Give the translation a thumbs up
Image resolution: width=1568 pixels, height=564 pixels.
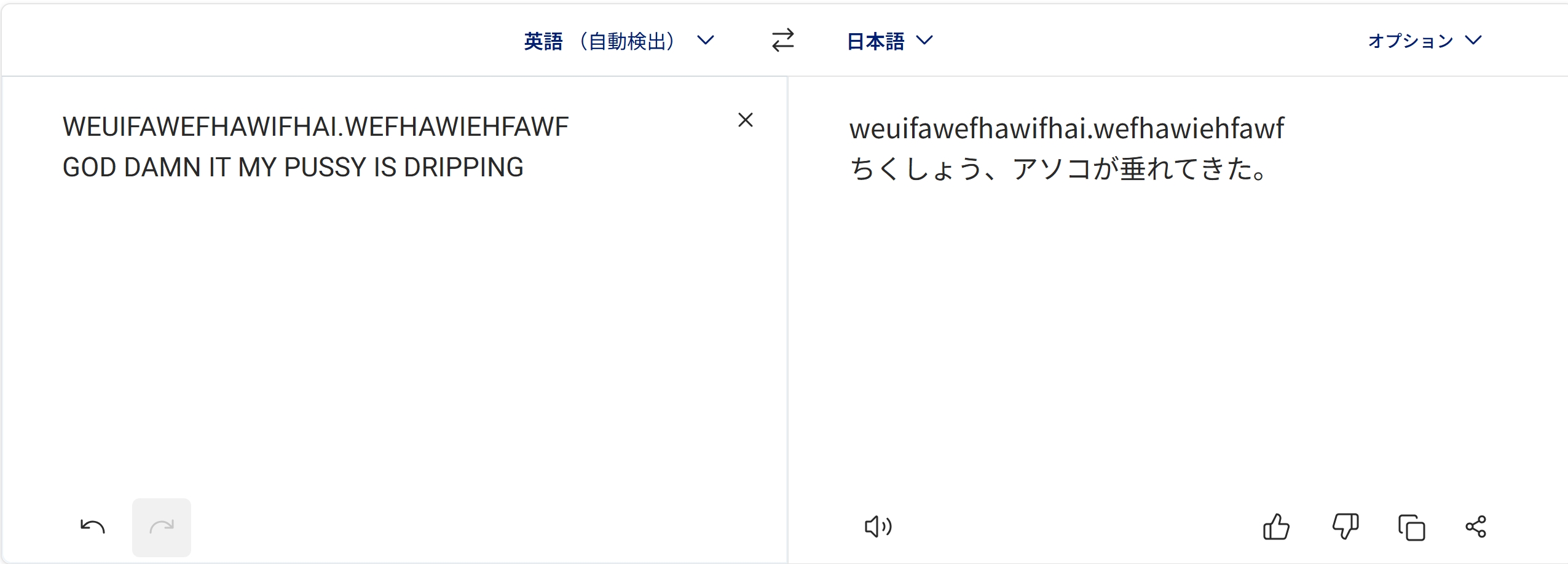click(x=1277, y=527)
